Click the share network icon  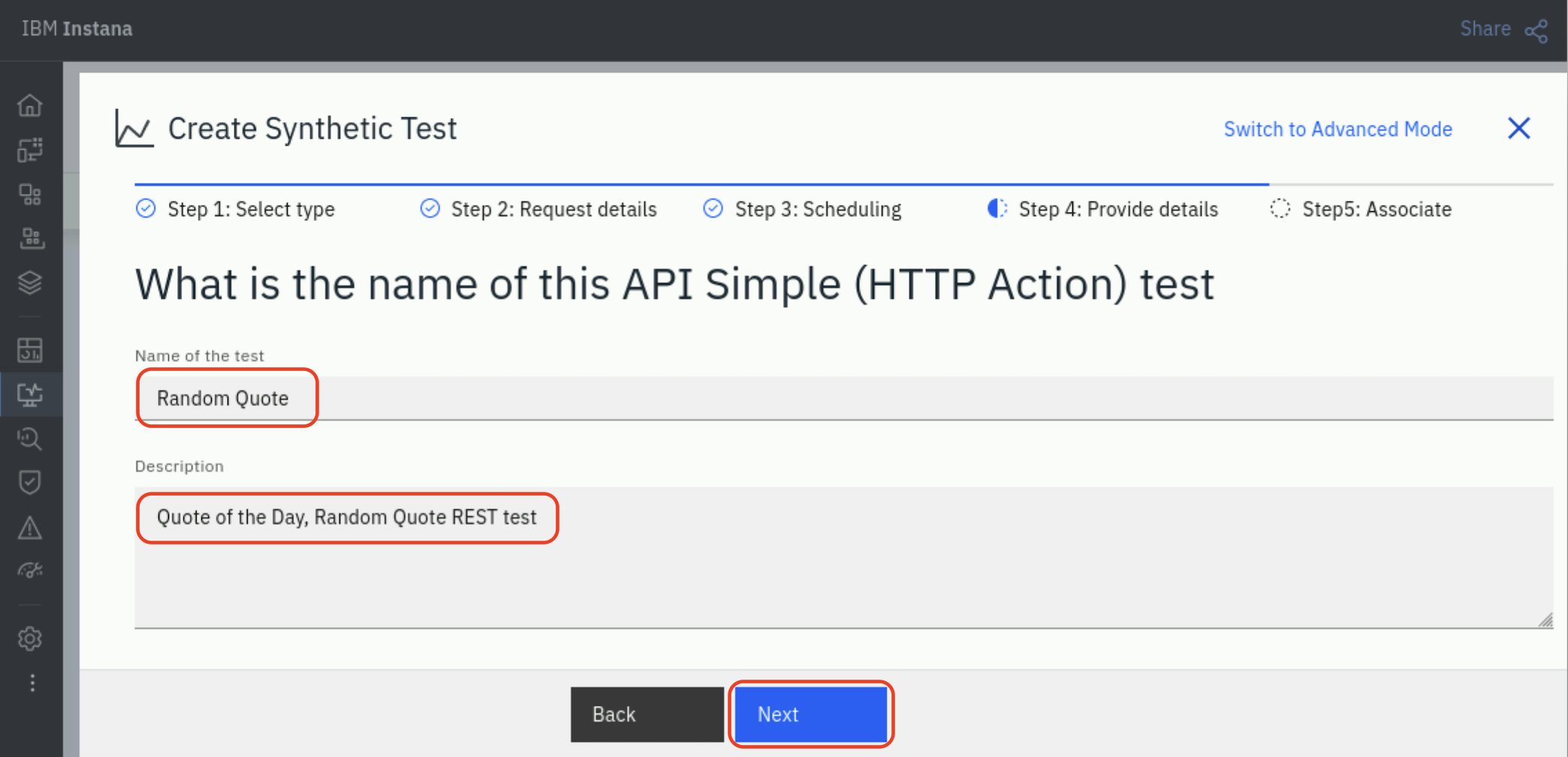click(1536, 31)
